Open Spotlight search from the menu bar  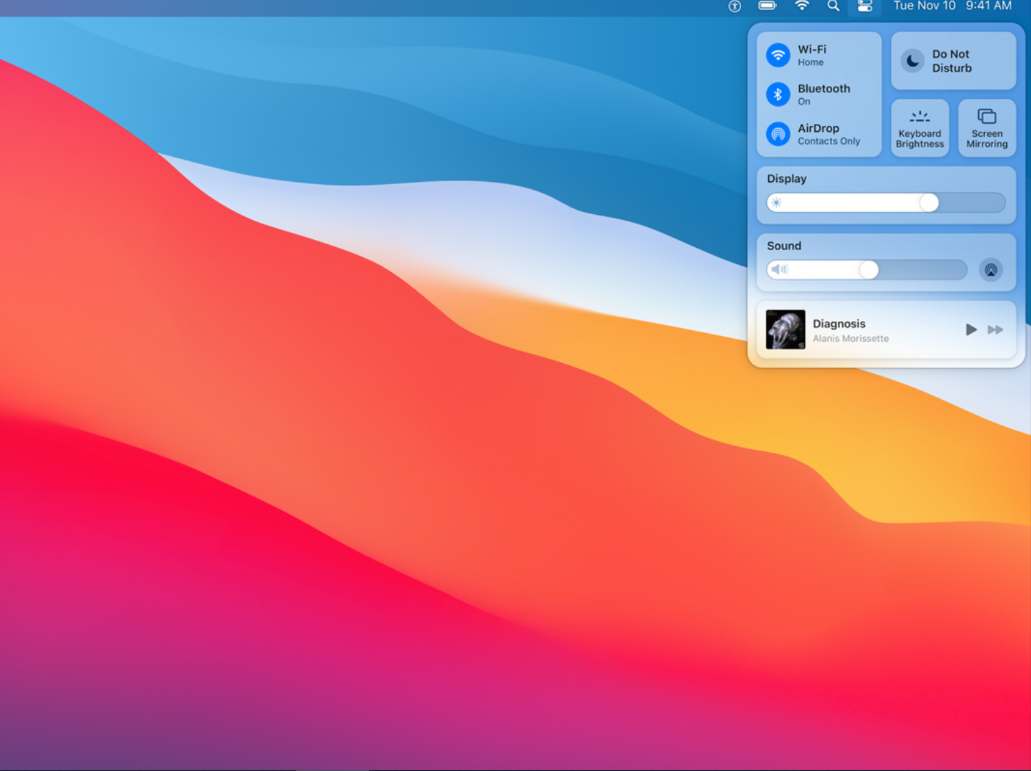833,6
